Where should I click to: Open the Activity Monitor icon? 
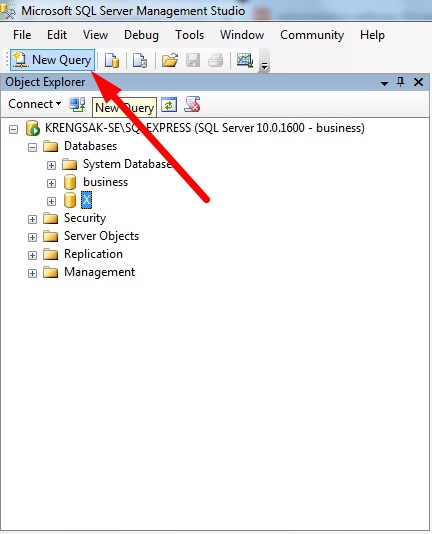(245, 61)
